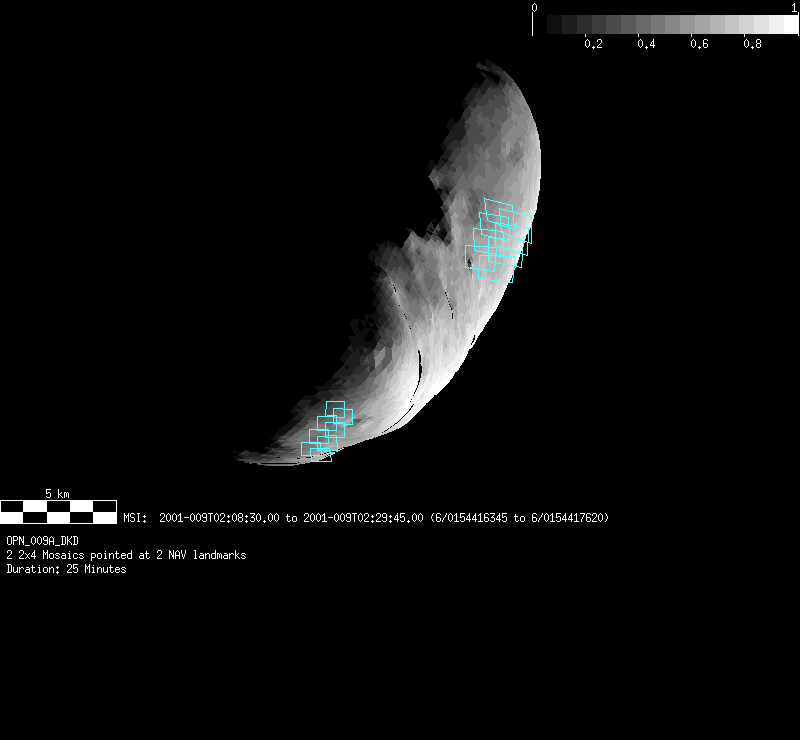
Task: Click the 0.4 tick label on colorbar
Action: pos(646,45)
